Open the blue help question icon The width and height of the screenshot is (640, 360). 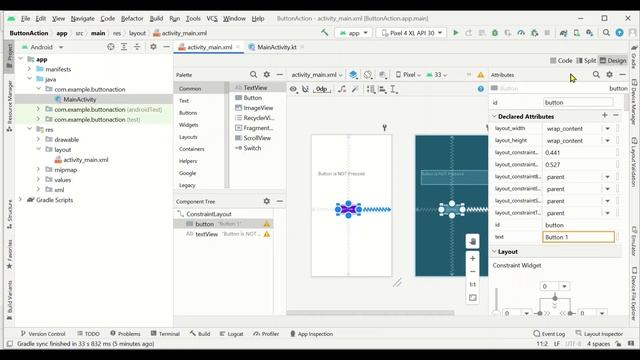coord(481,89)
